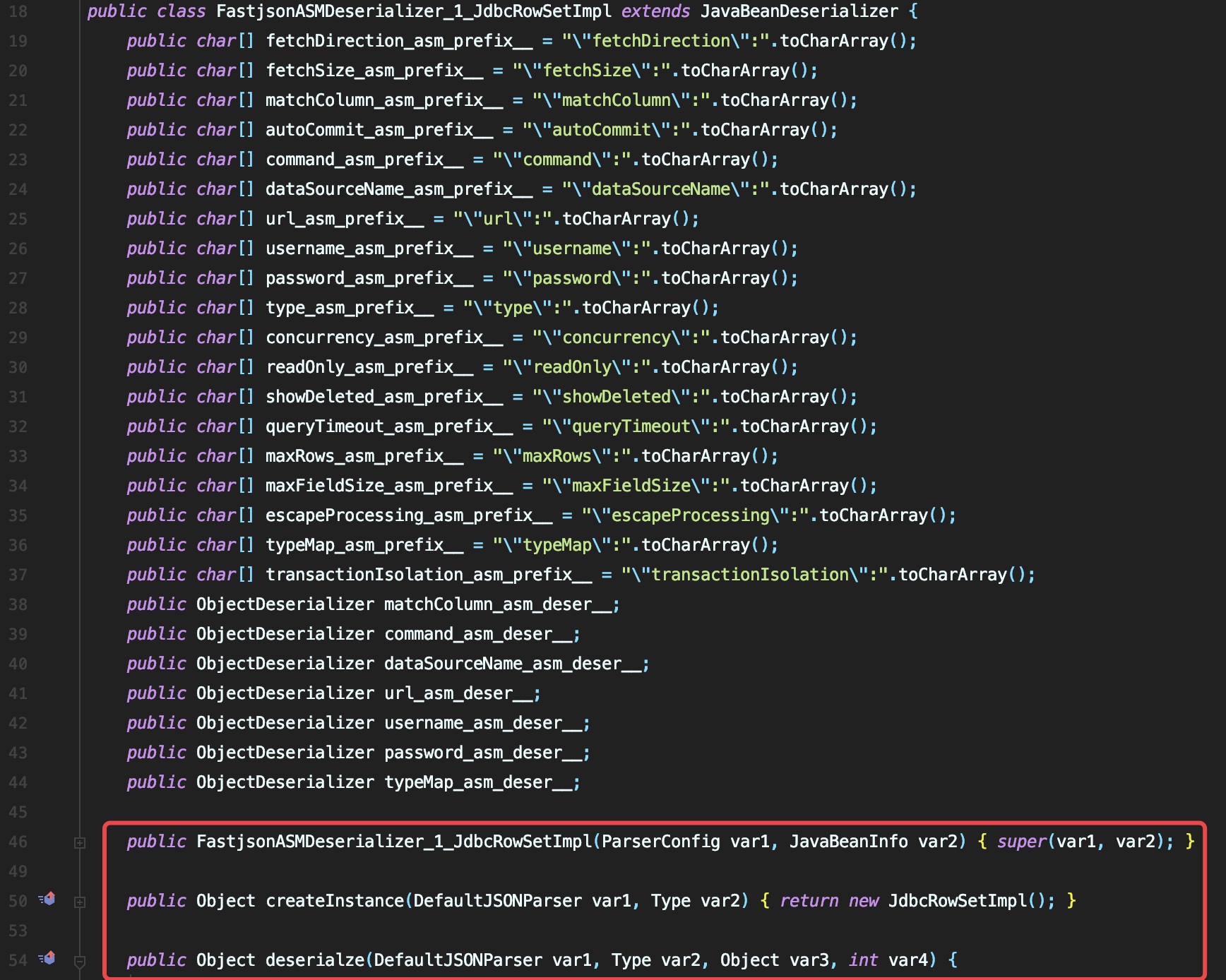
Task: Click the showDeleted_asm_prefix__ field name
Action: tap(384, 397)
